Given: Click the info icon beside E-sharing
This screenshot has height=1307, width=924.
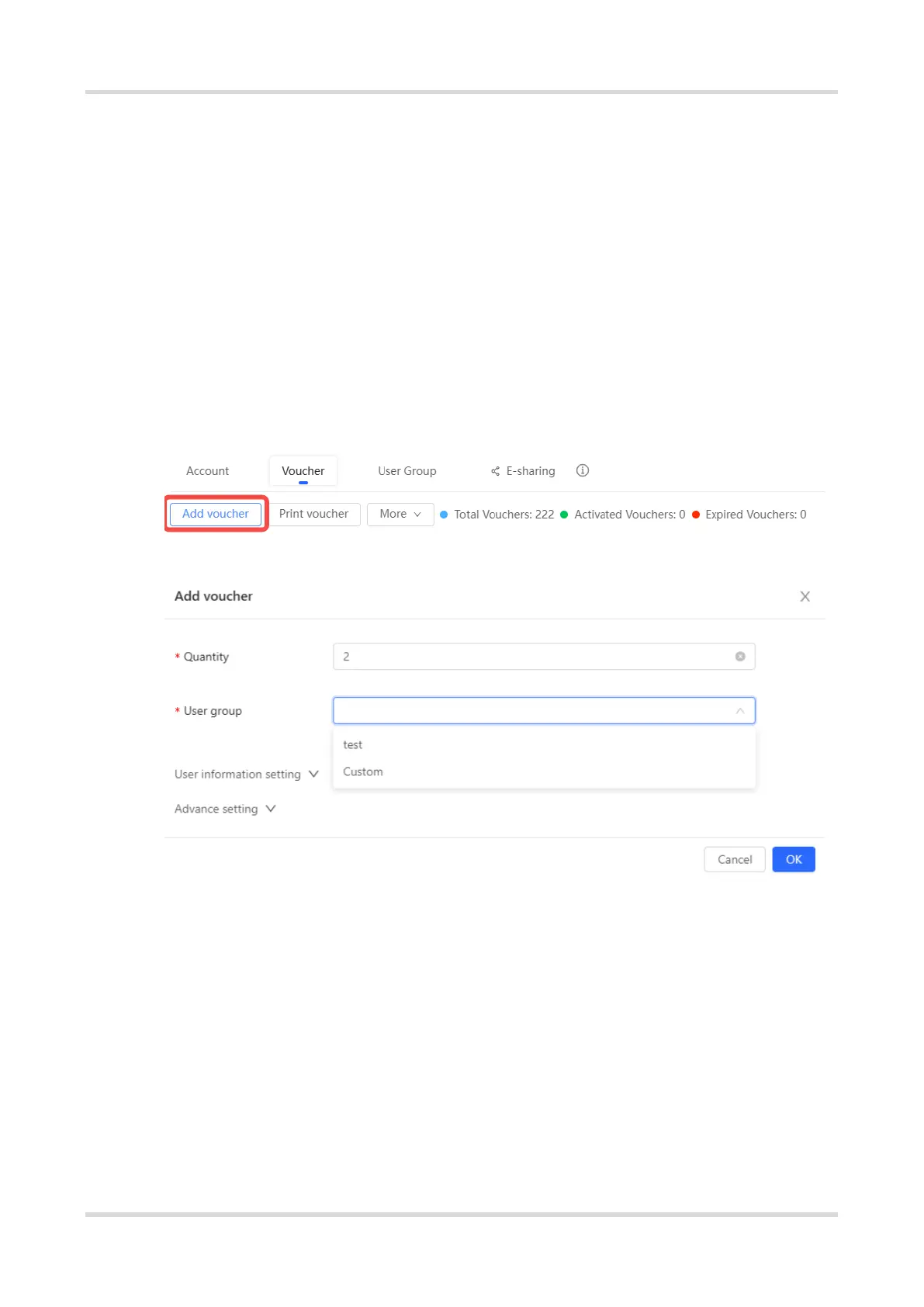Looking at the screenshot, I should coord(583,470).
